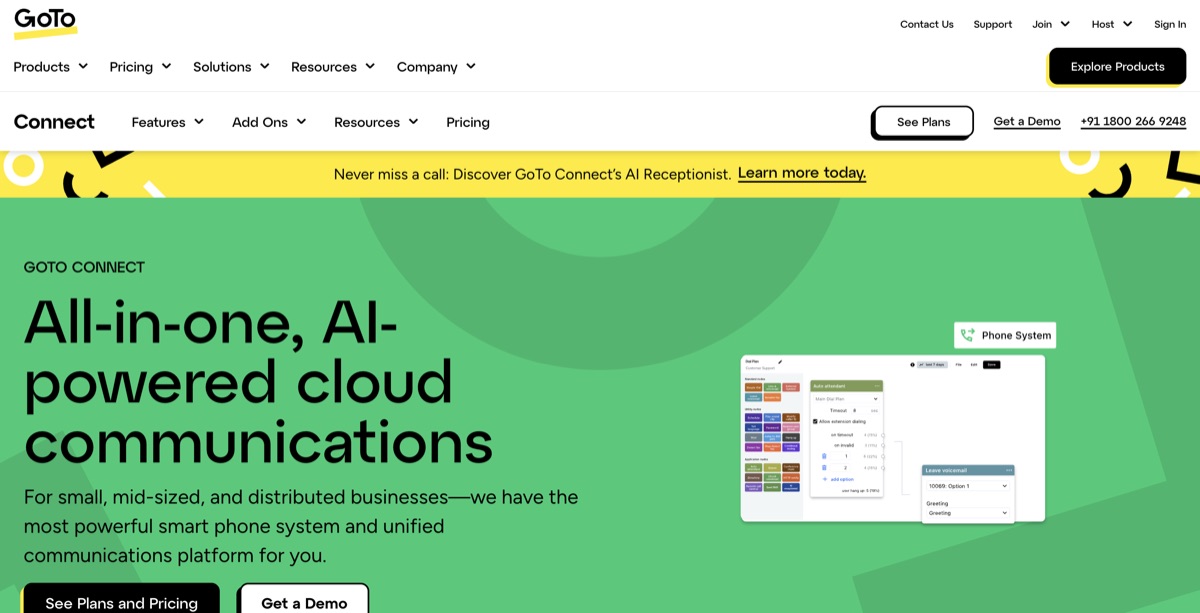The image size is (1200, 613).
Task: Click the +91 1800 266 9248 phone link
Action: (1133, 122)
